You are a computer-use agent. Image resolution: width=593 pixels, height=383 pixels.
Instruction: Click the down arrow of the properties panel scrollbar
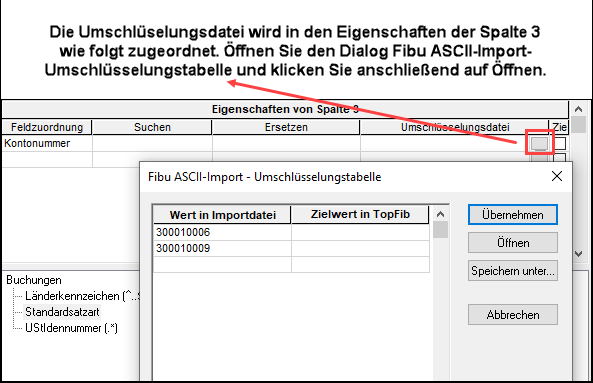578,254
